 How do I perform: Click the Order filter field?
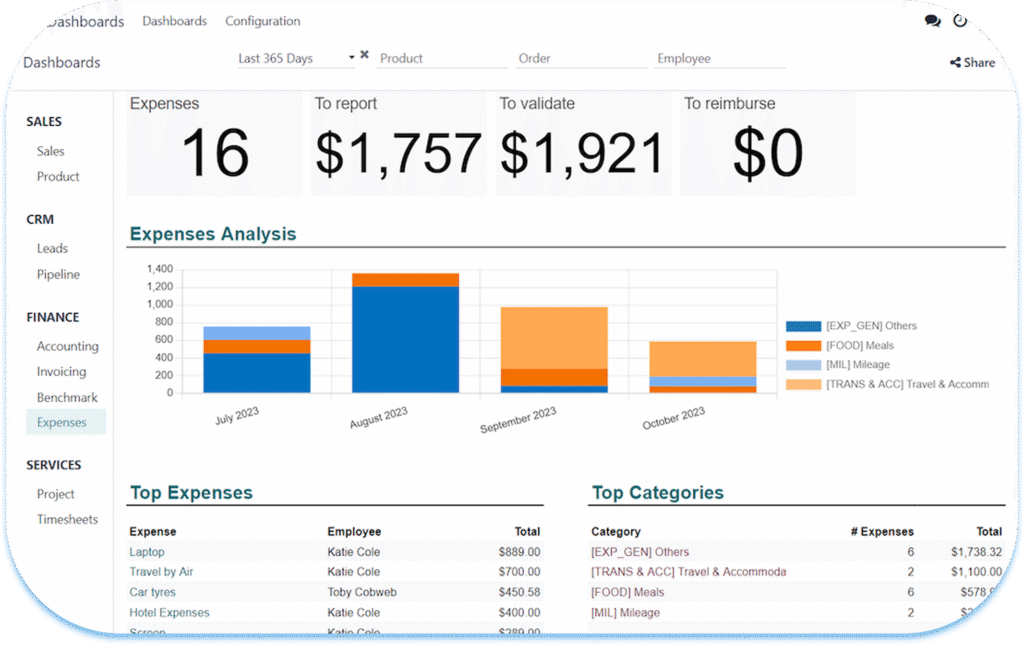(x=580, y=59)
